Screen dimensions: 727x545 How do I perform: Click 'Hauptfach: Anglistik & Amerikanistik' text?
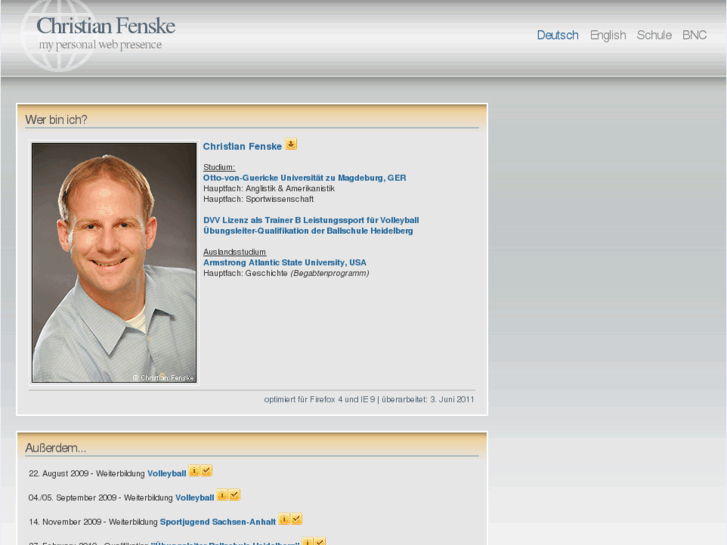(268, 188)
